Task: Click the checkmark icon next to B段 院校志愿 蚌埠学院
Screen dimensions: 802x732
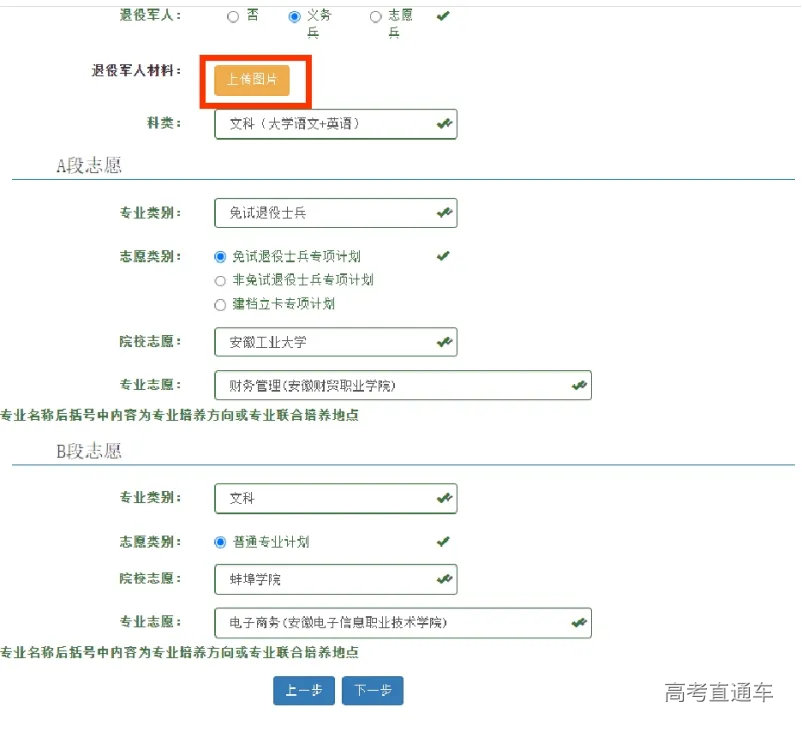Action: click(444, 579)
